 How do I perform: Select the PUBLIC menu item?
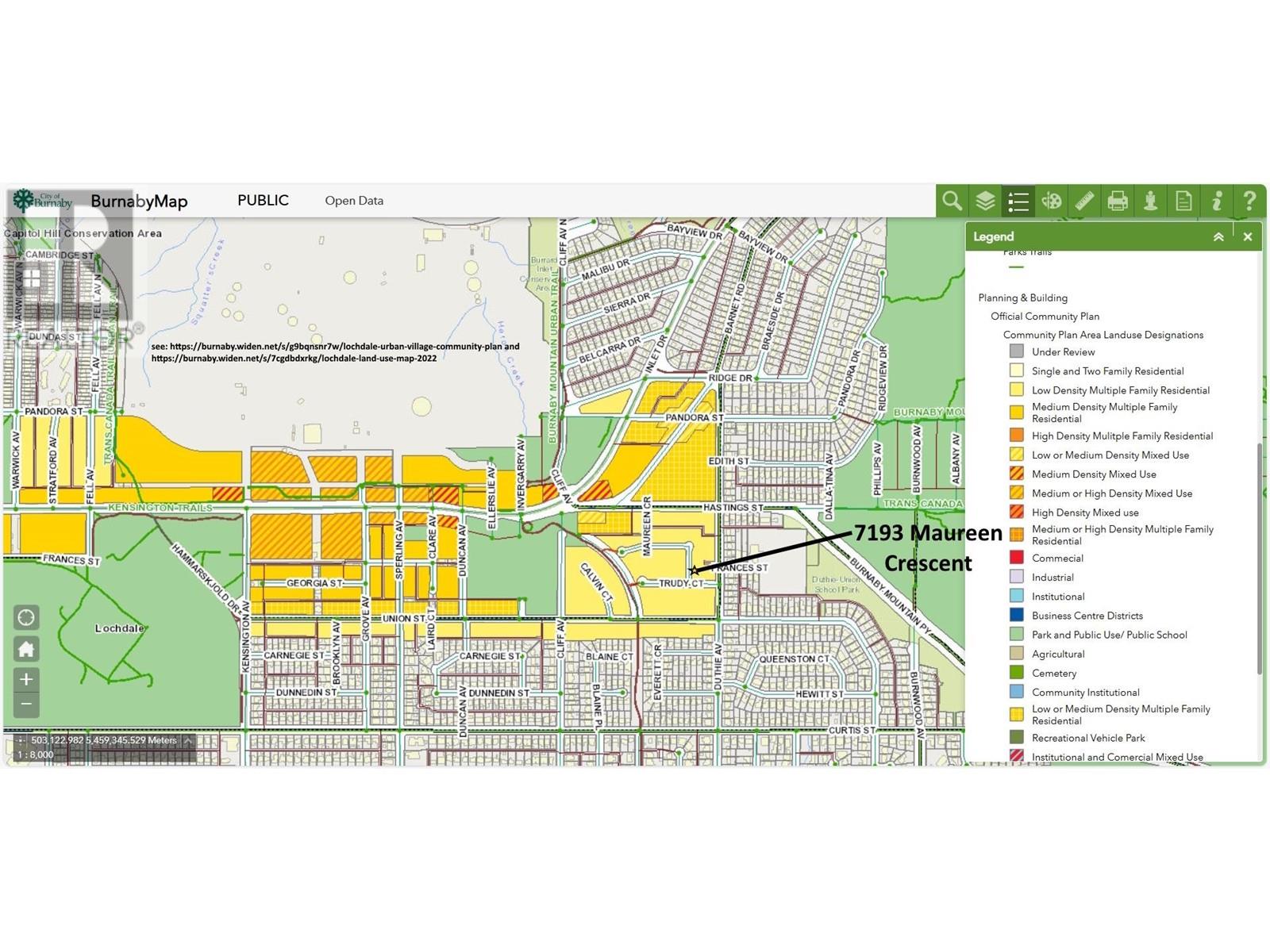point(263,201)
